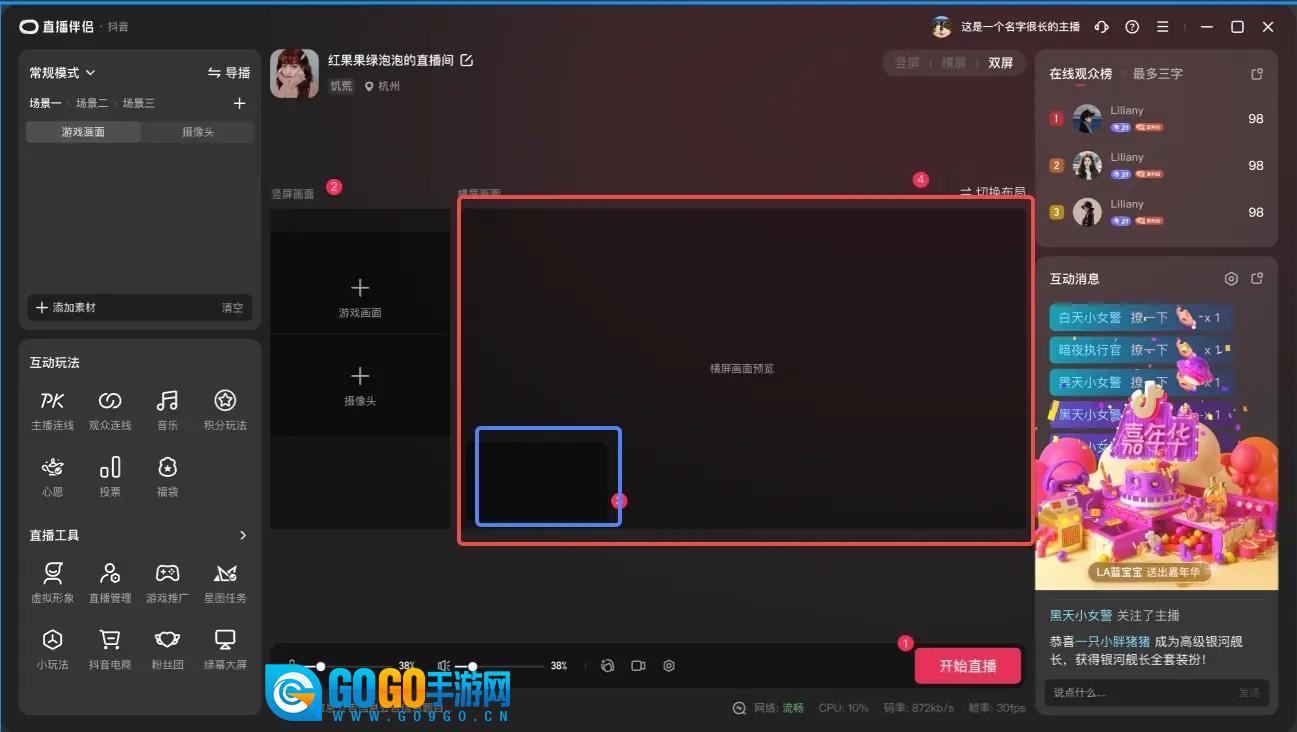Open the 主播连线 PK feature
This screenshot has height=732, width=1297.
tap(52, 410)
